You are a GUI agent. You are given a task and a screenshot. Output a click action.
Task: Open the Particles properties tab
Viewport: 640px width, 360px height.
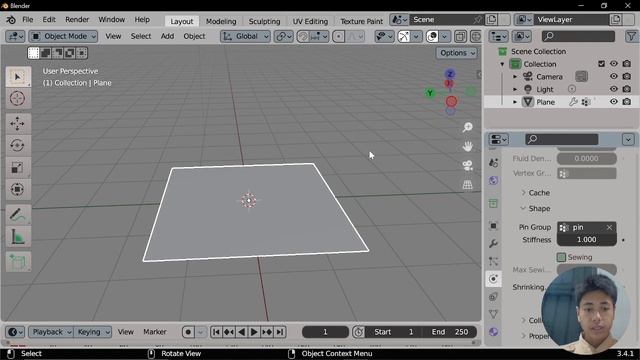[x=493, y=261]
